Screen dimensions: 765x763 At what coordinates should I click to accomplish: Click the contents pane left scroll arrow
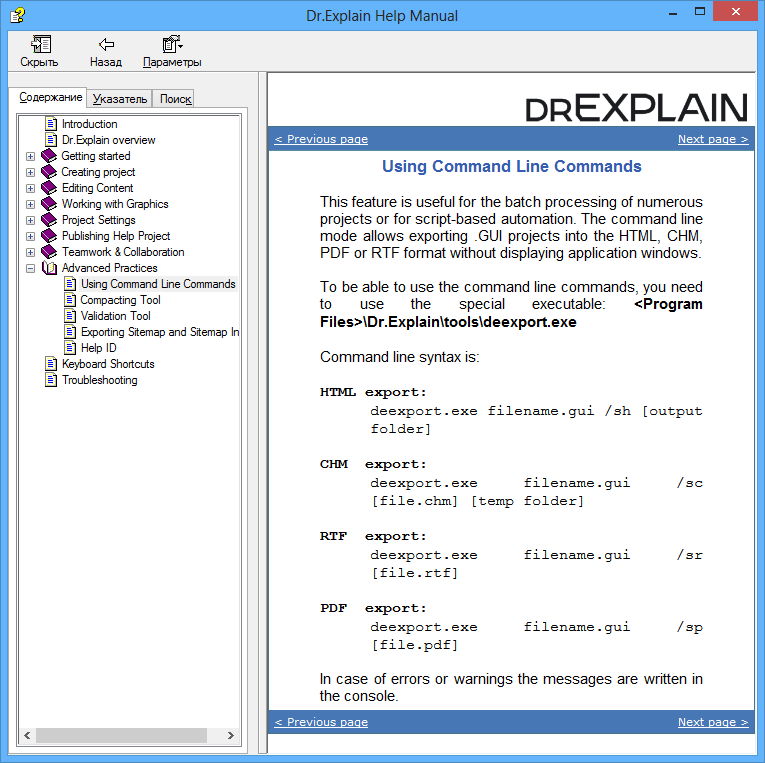pyautogui.click(x=27, y=735)
